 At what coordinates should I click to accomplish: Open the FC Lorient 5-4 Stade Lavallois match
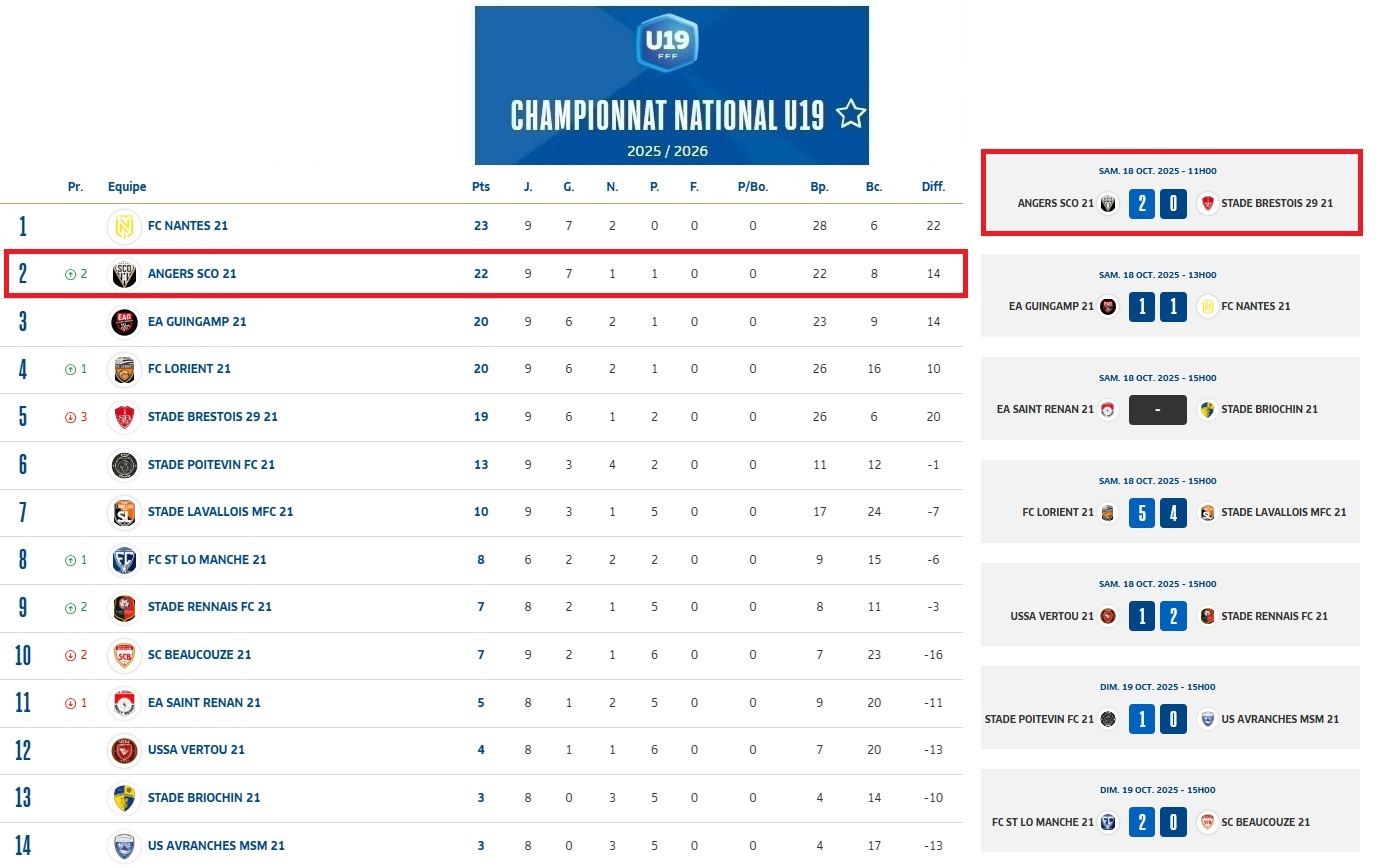tap(1171, 502)
